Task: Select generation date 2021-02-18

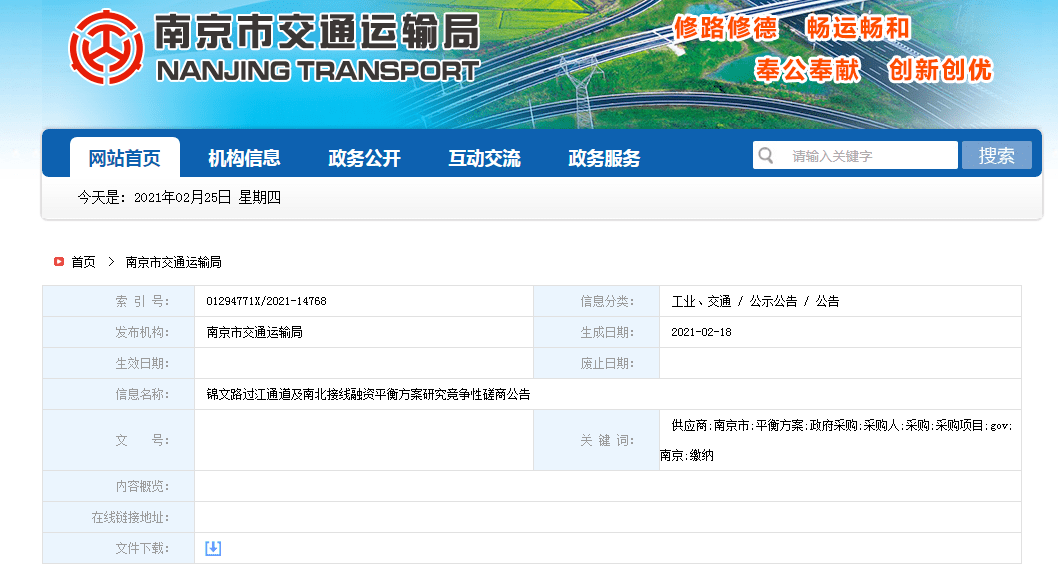Action: tap(701, 332)
